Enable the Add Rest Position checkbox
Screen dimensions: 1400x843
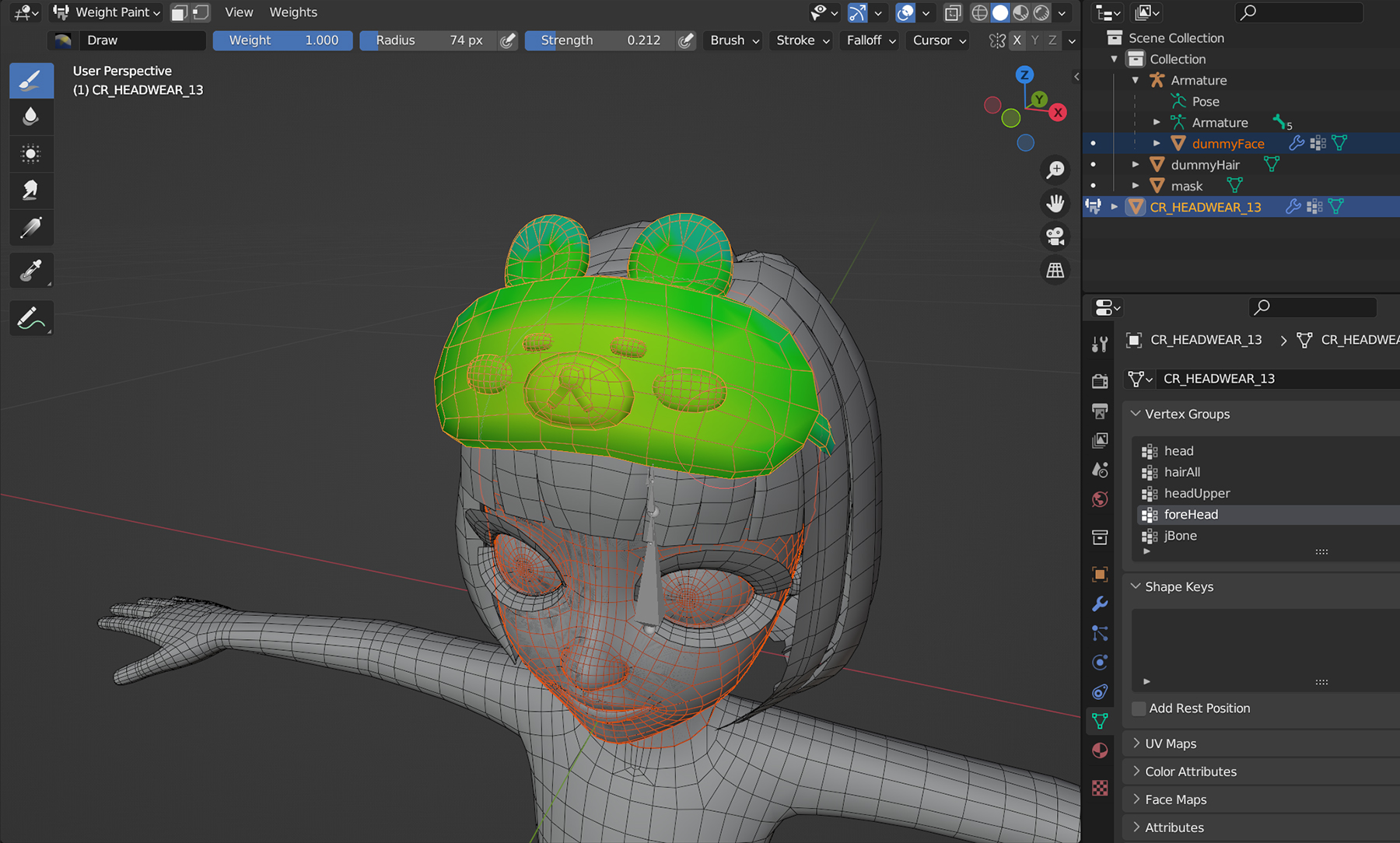(x=1139, y=708)
